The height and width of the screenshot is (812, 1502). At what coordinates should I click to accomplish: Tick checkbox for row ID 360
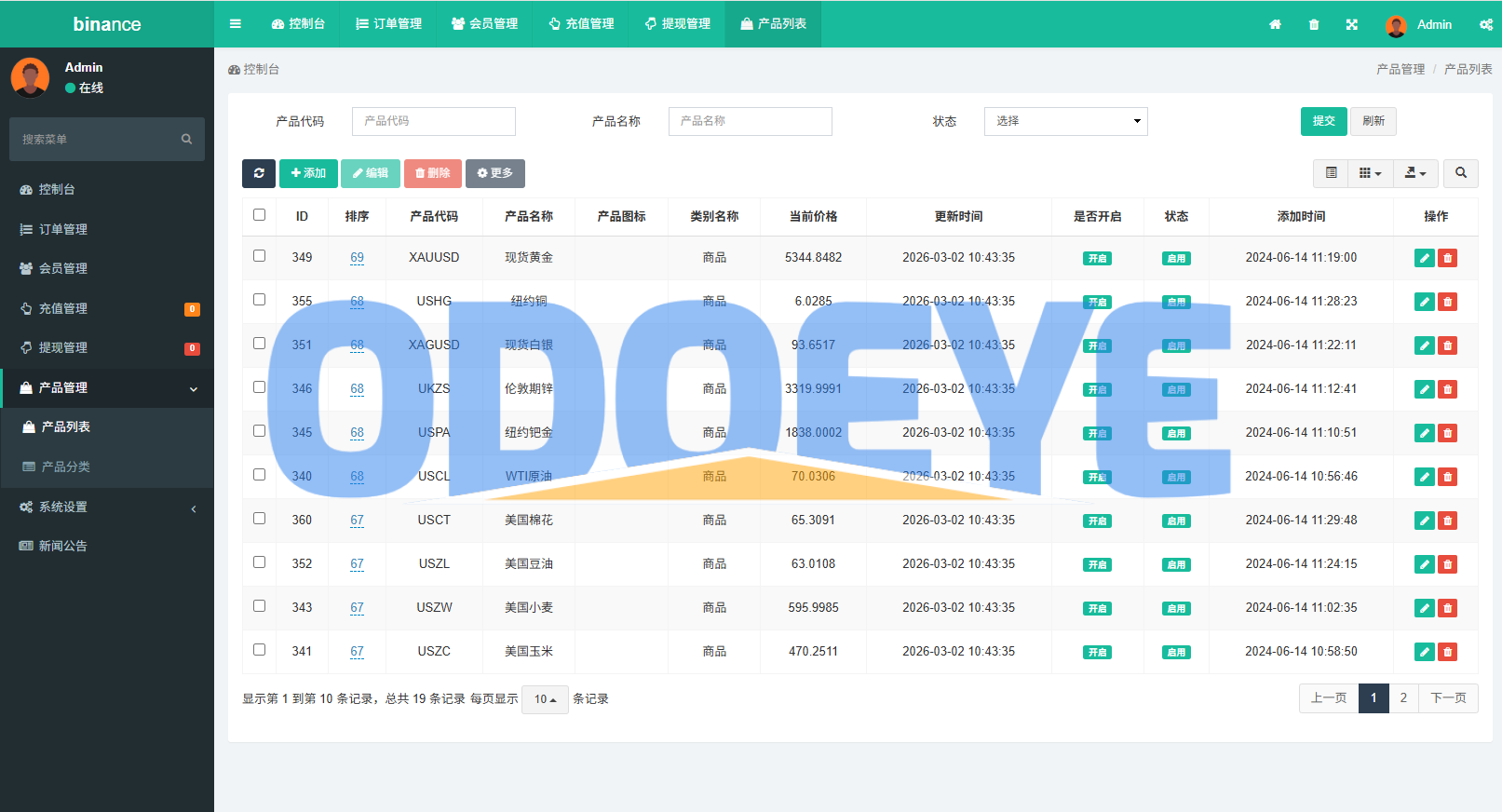(x=259, y=519)
